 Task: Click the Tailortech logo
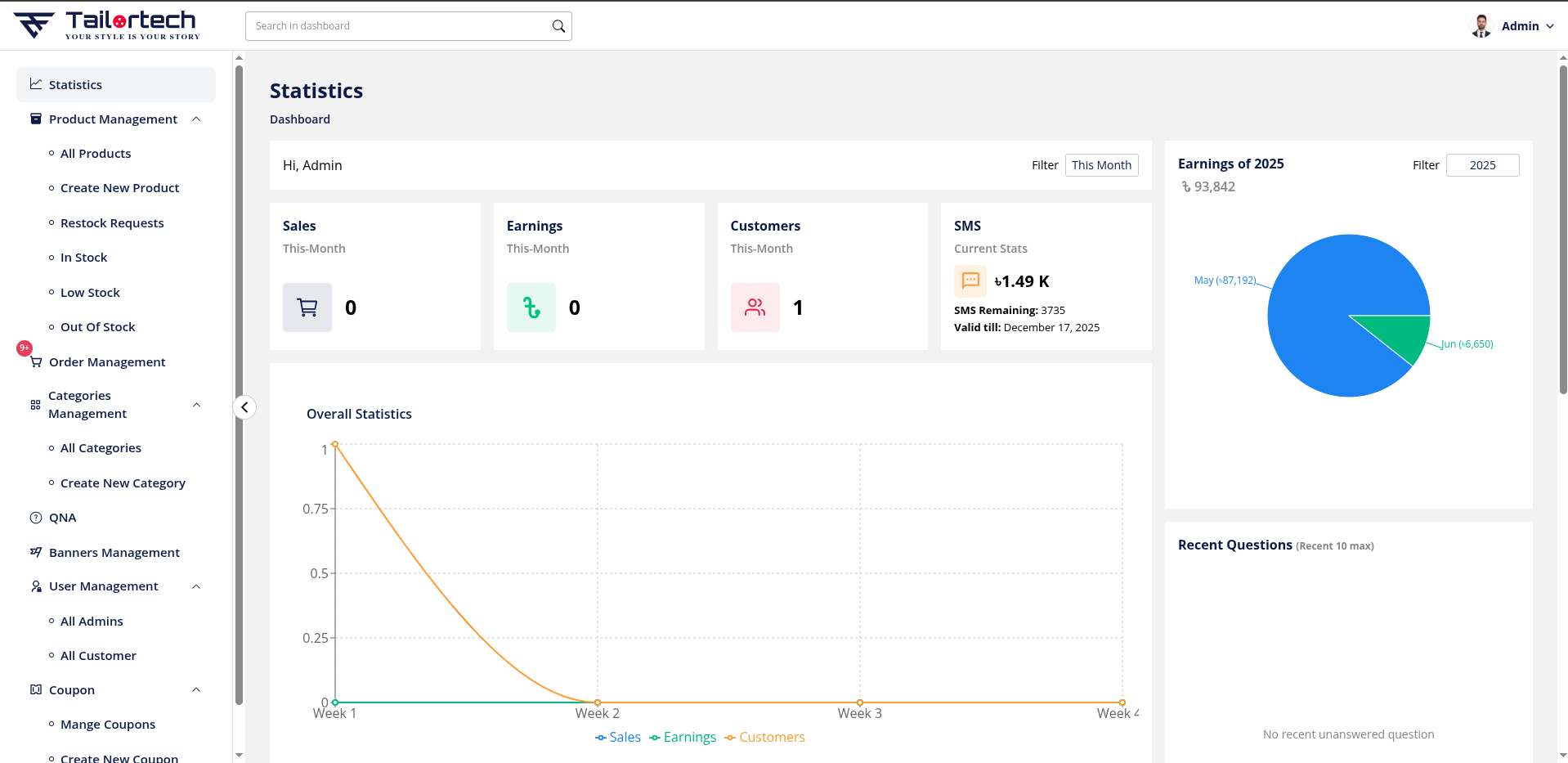click(107, 25)
